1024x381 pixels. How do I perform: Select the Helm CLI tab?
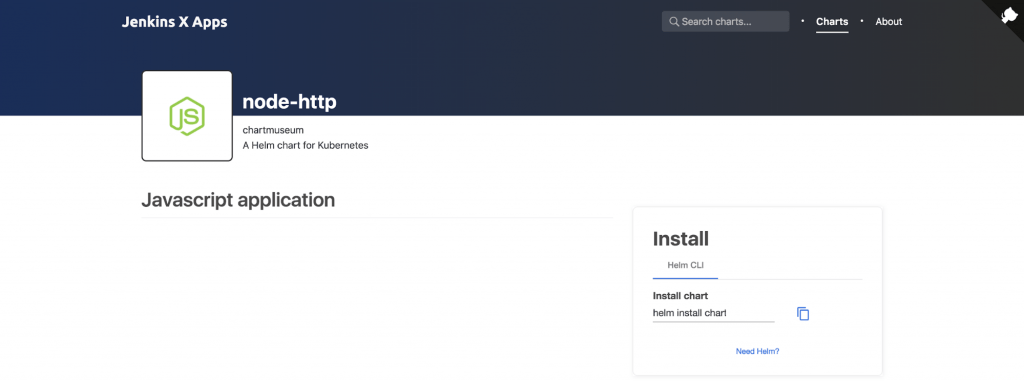685,265
